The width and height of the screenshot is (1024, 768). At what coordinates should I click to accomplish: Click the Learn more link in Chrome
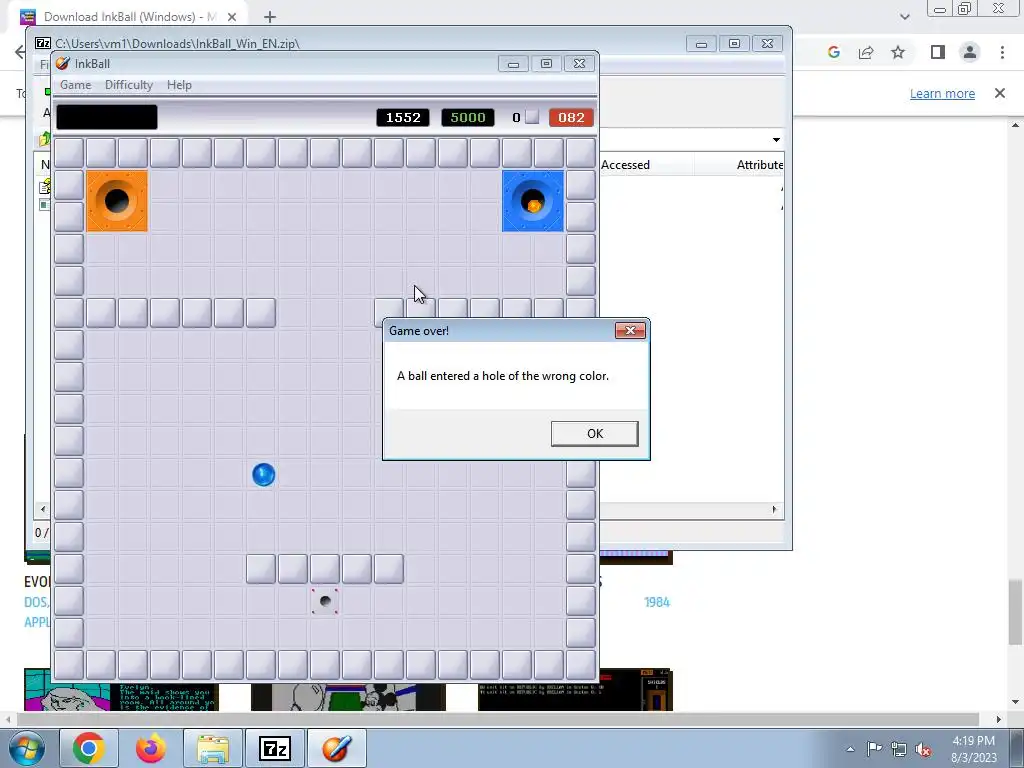point(942,93)
